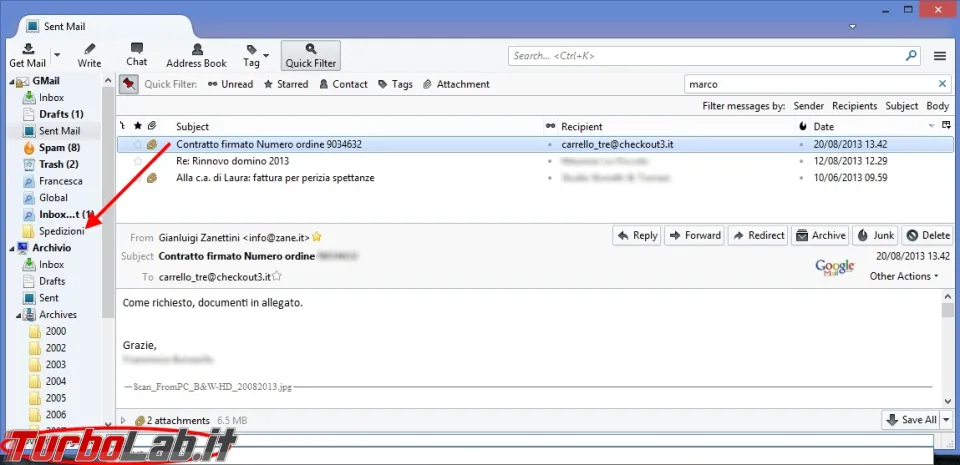Viewport: 960px width, 465px height.
Task: Star the Rinnovo domino 2013 message
Action: 138,161
